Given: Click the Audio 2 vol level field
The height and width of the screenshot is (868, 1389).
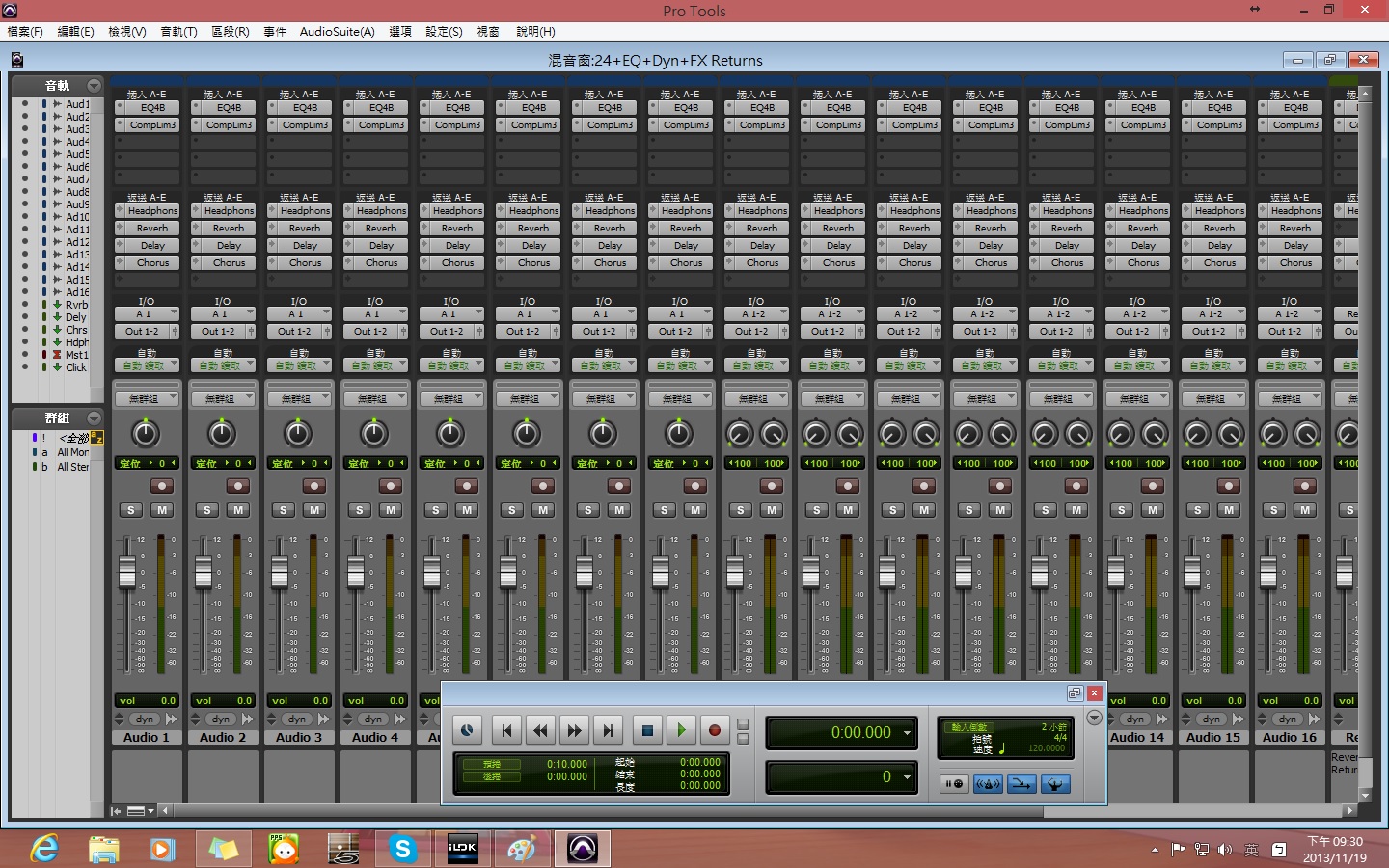Looking at the screenshot, I should coord(223,701).
